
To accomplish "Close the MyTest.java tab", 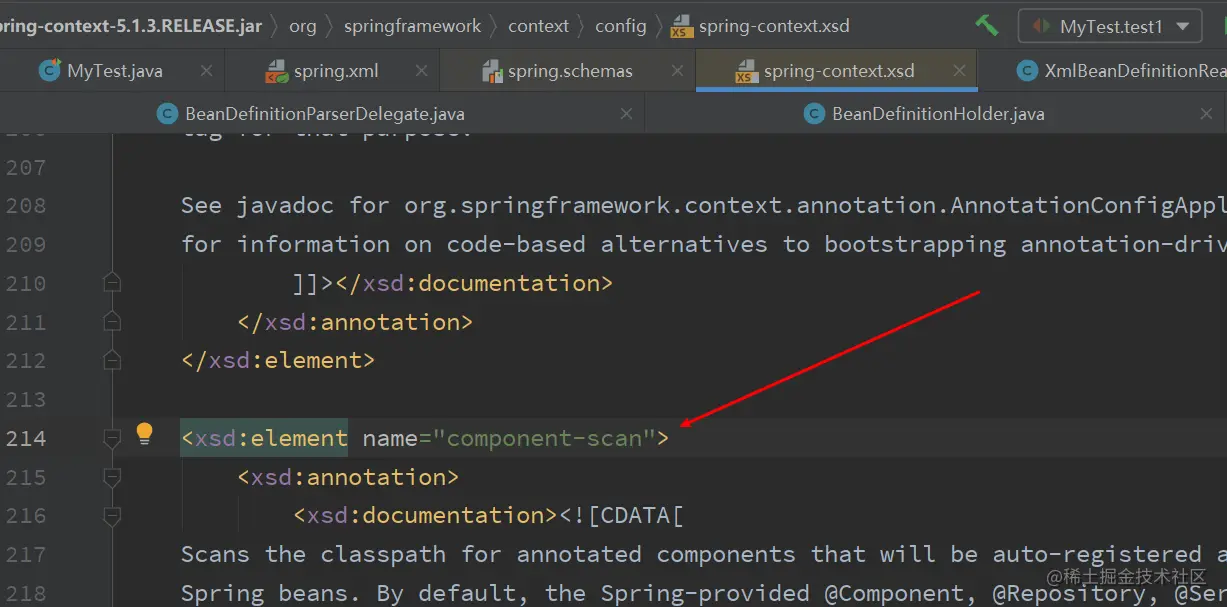I will pos(206,71).
